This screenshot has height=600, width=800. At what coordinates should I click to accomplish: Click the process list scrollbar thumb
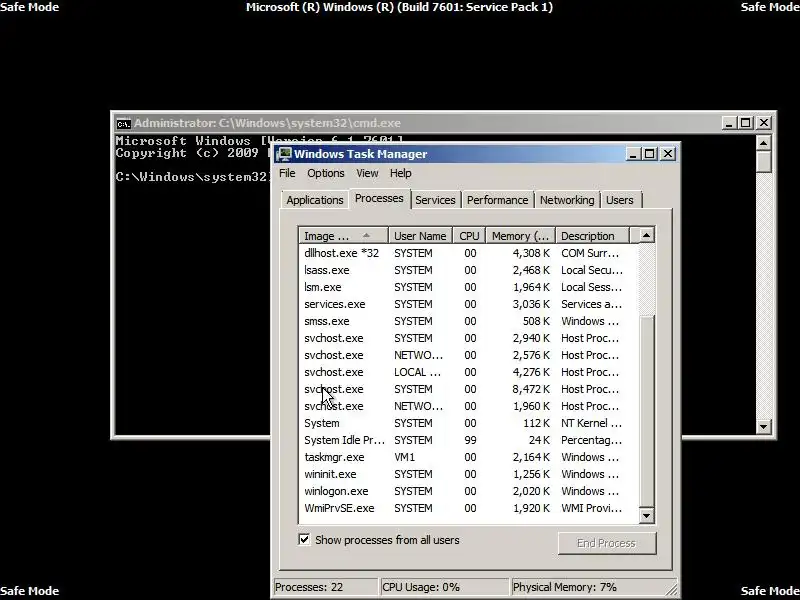click(x=646, y=411)
